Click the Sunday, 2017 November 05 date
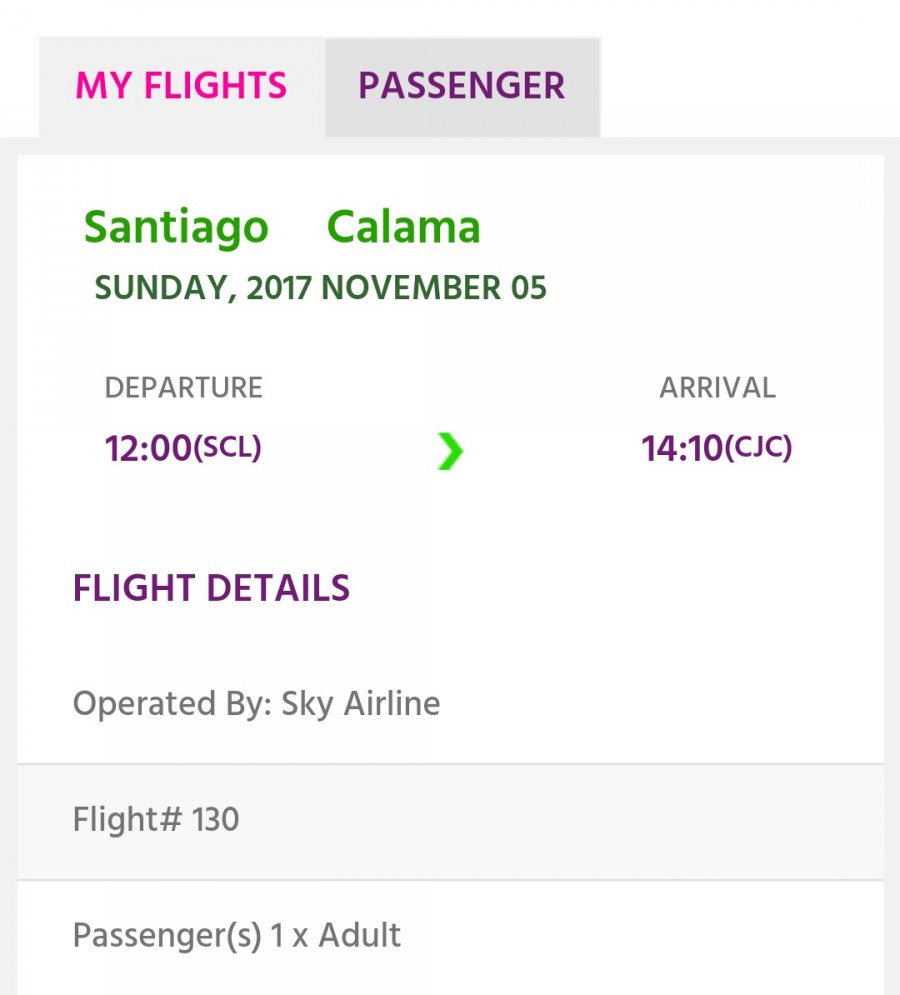 click(321, 288)
